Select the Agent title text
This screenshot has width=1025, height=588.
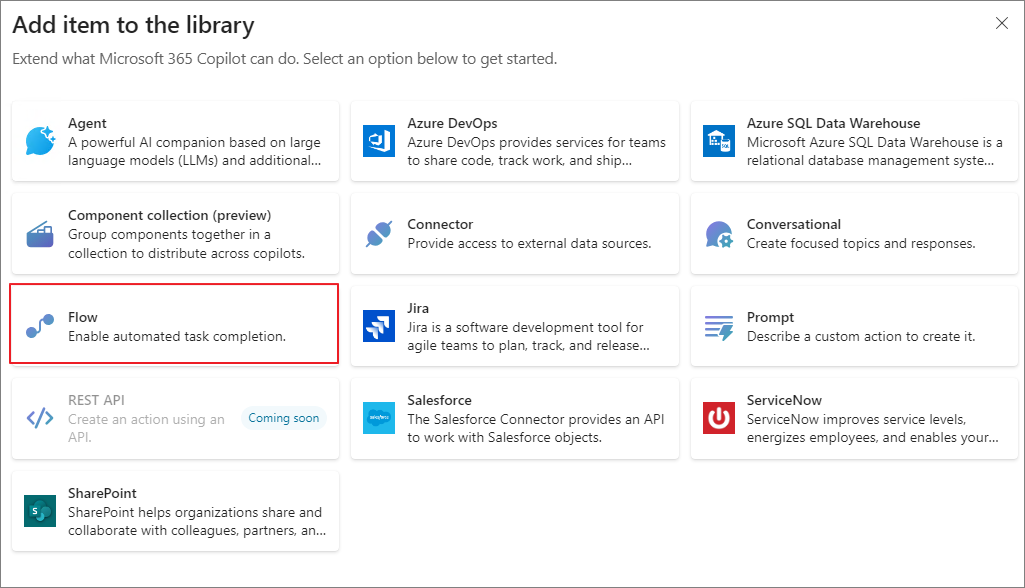point(87,123)
